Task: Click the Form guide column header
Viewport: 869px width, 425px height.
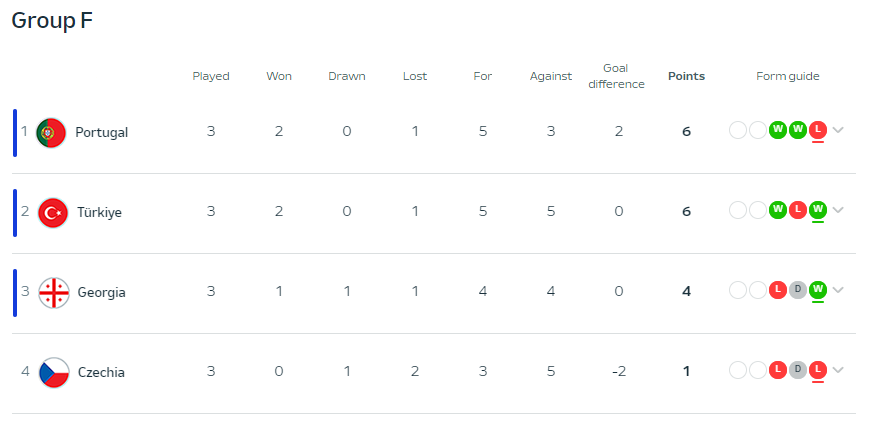Action: (788, 76)
